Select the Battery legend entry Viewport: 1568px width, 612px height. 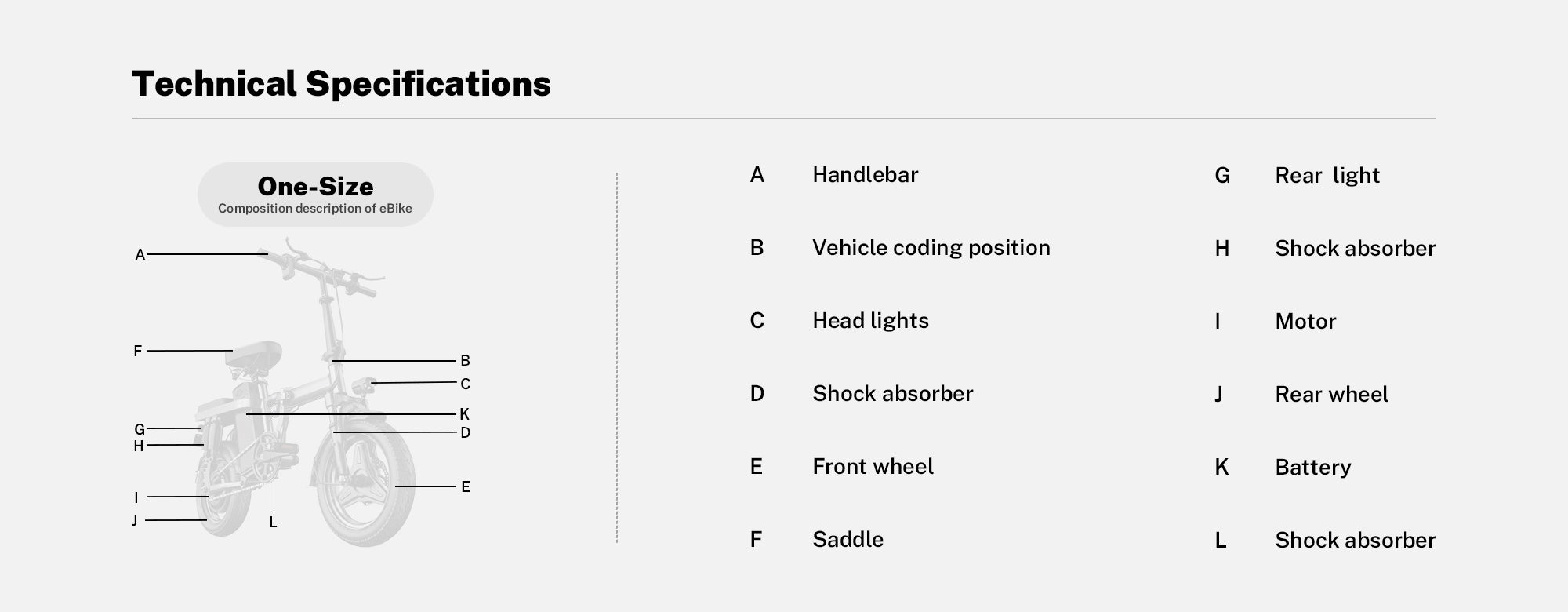[1313, 468]
